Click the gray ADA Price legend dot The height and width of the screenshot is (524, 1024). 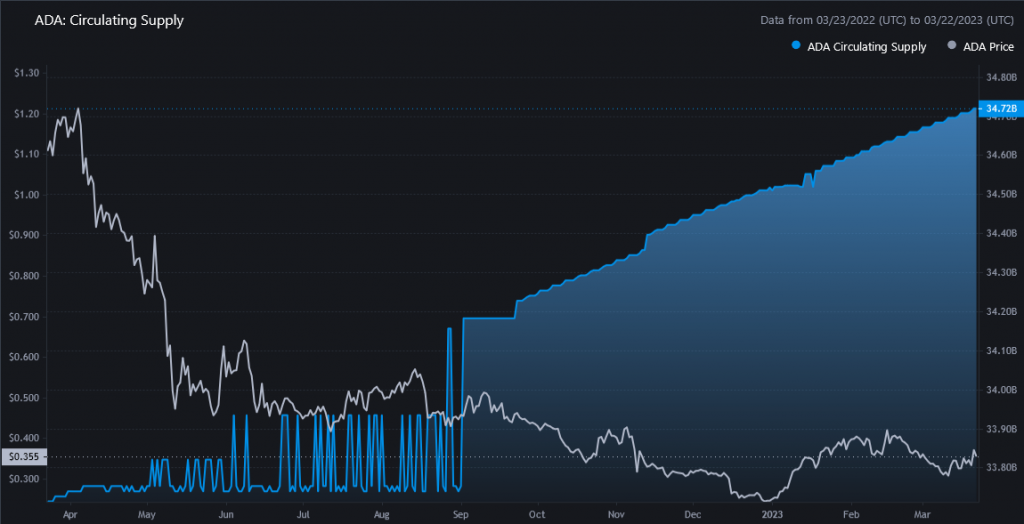[x=951, y=46]
